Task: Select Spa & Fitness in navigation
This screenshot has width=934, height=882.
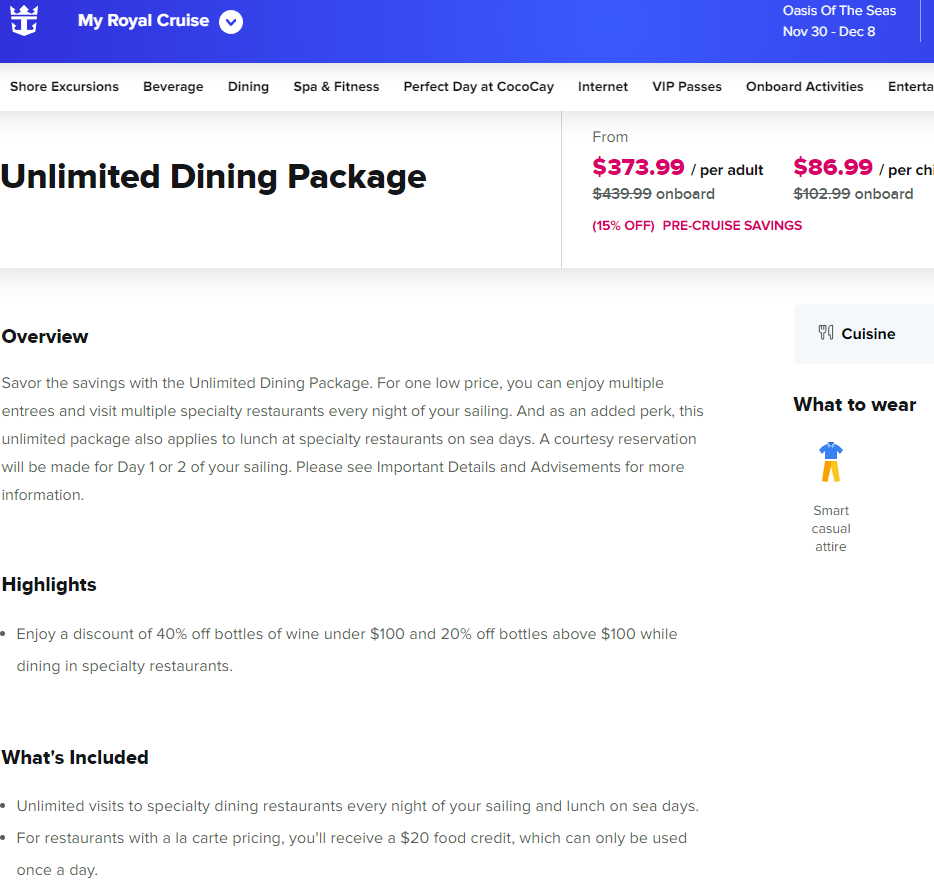Action: point(336,87)
